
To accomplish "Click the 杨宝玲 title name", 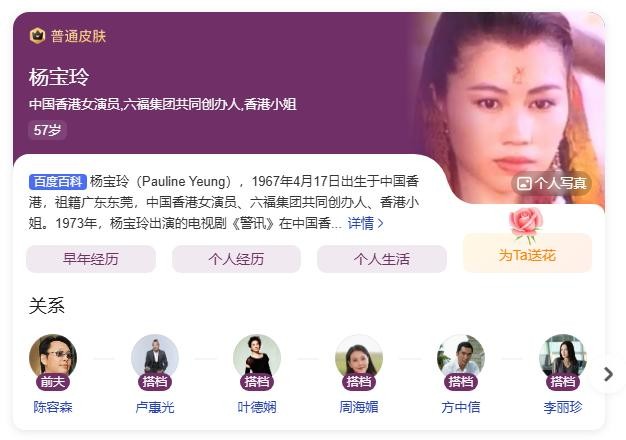I will coord(59,77).
